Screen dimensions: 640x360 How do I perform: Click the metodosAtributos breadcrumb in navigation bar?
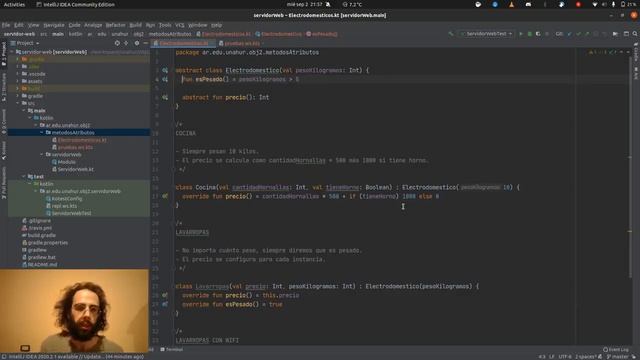(170, 34)
